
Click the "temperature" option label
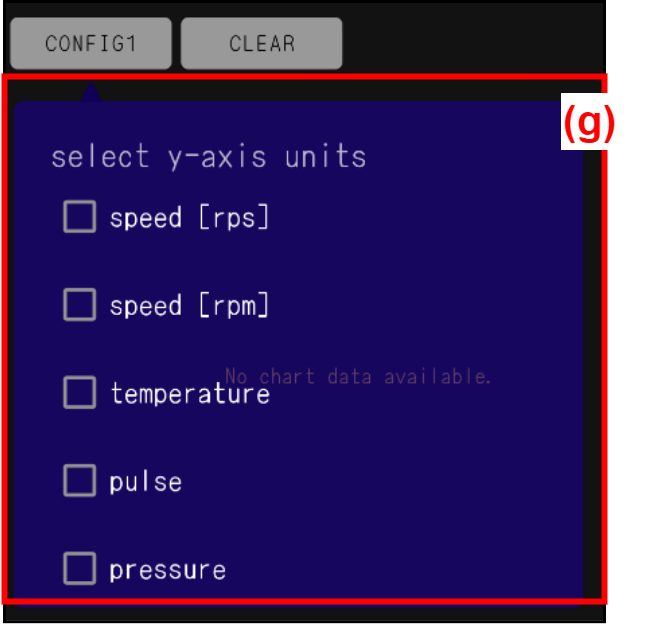coord(189,394)
